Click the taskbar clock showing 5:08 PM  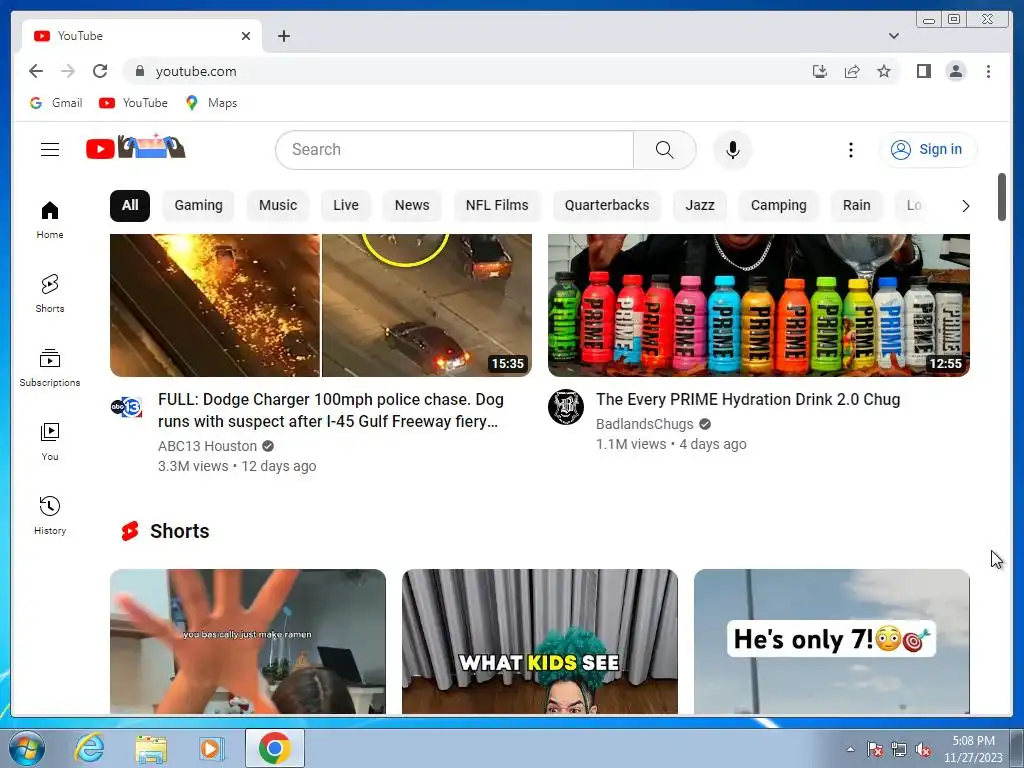[x=973, y=749]
